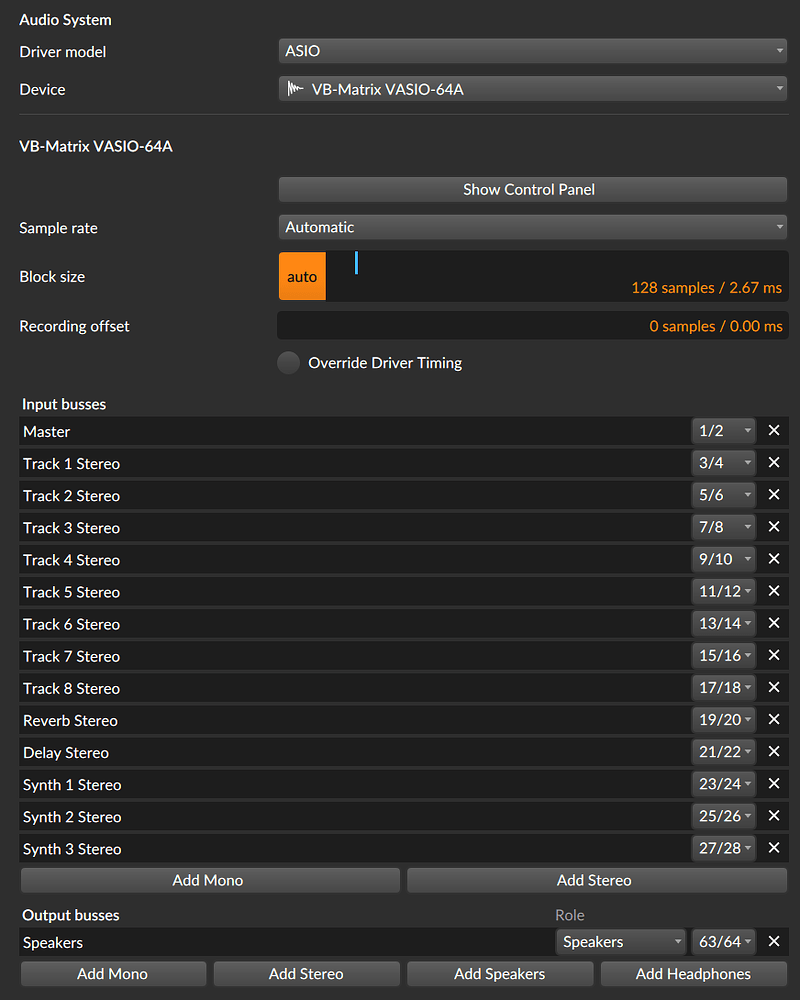
Task: Open the Driver model dropdown showing ASIO
Action: (x=532, y=50)
